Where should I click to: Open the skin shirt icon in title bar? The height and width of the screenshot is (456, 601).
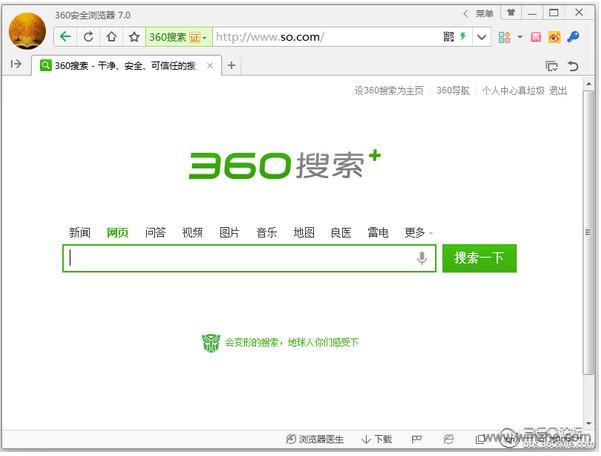click(x=511, y=13)
